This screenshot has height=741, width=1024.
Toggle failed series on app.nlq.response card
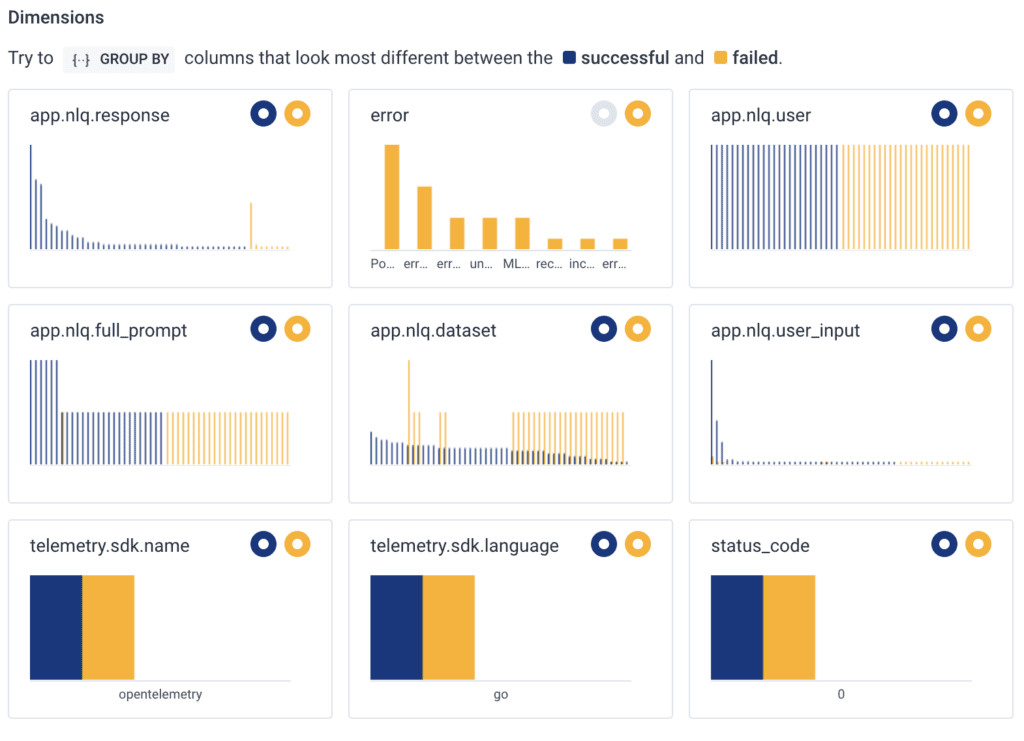coord(297,114)
